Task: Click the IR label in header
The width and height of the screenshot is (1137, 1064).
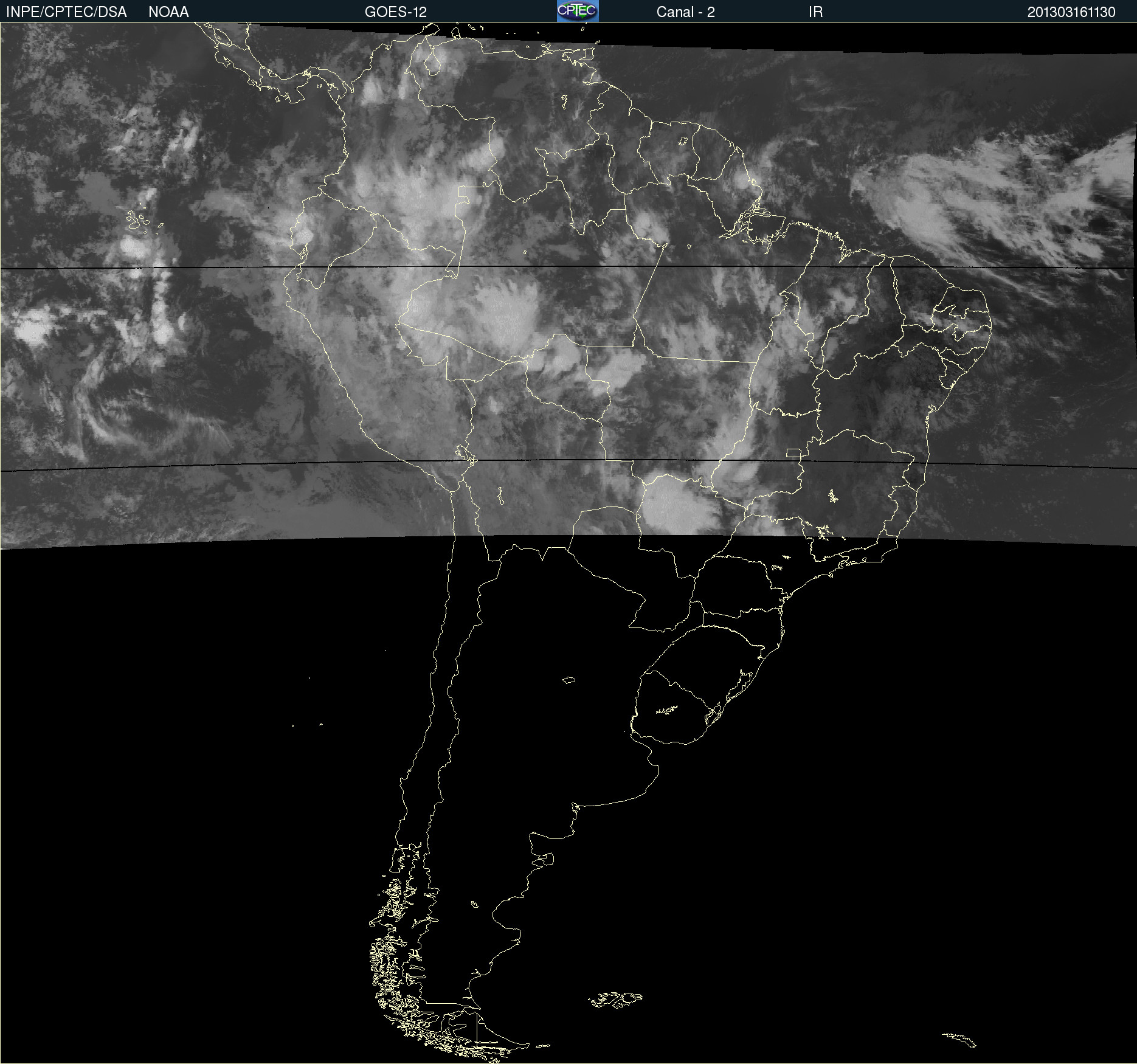Action: click(815, 12)
